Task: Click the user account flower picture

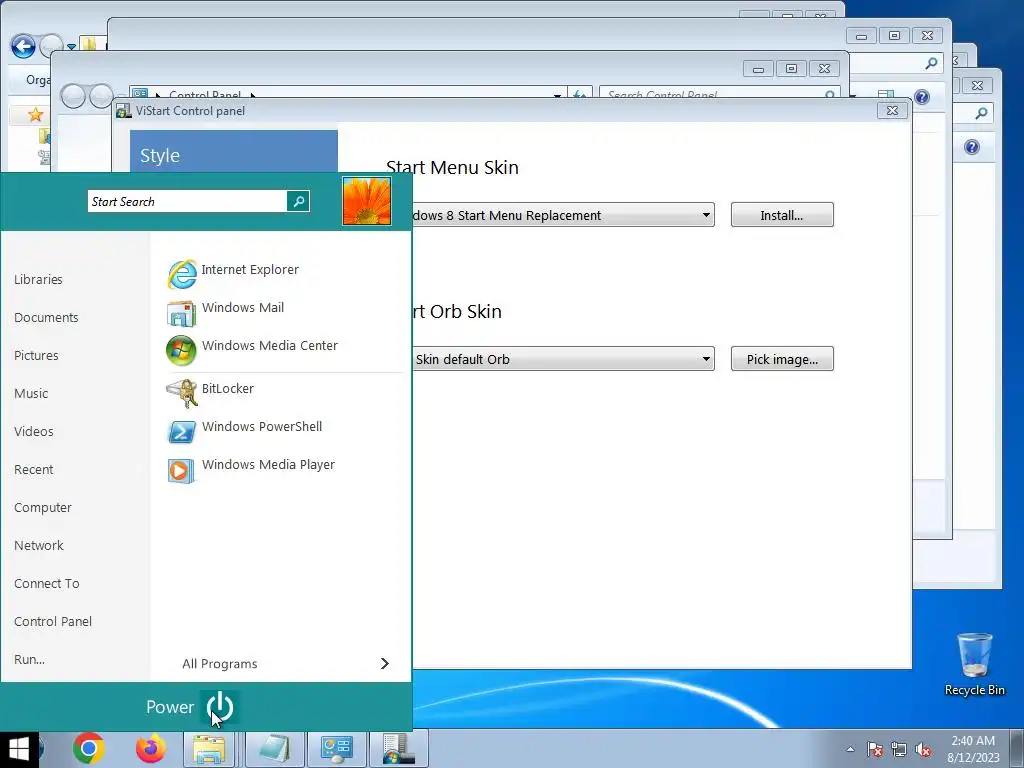Action: [x=367, y=201]
